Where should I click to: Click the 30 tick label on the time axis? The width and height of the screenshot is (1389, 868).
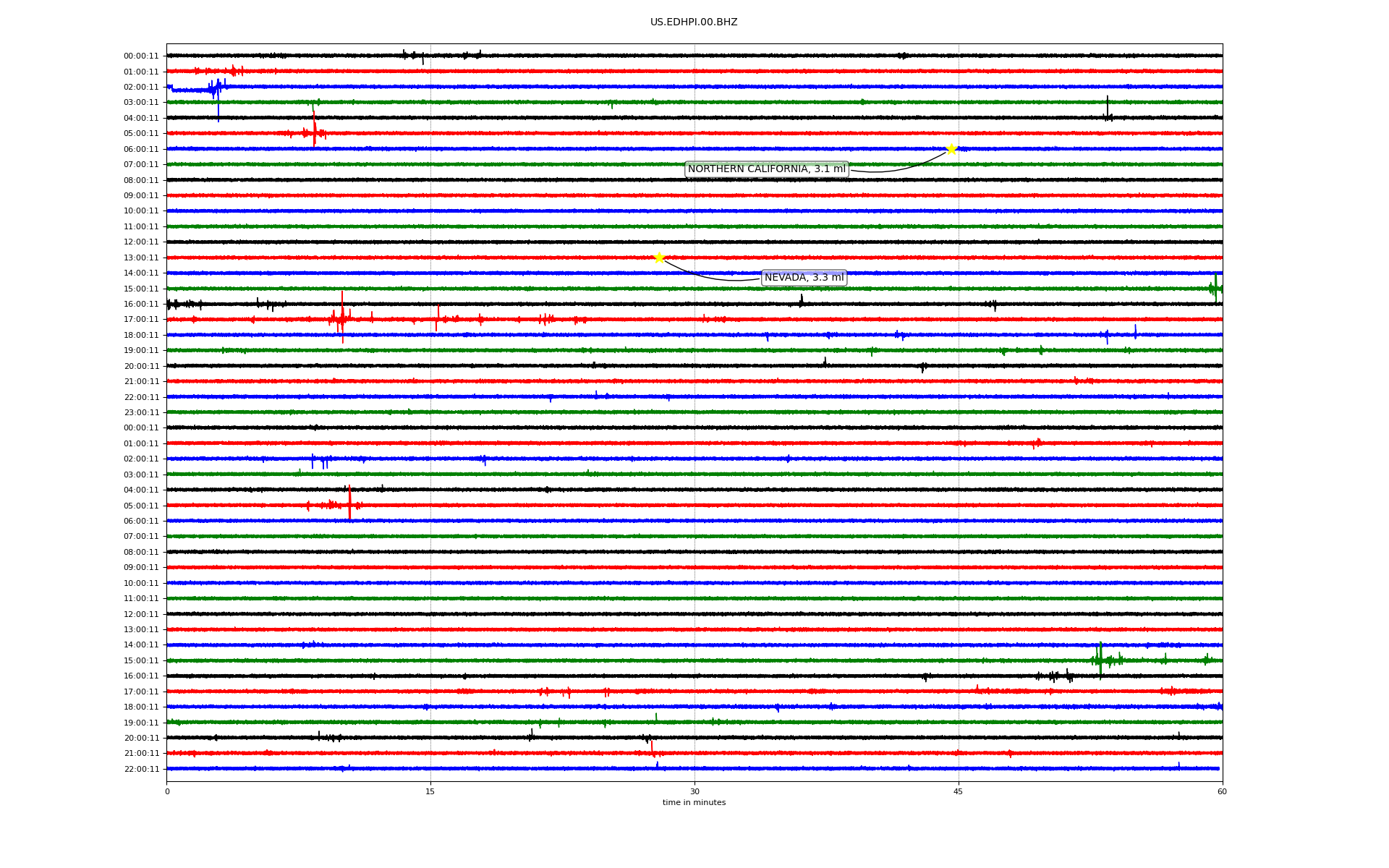(694, 791)
